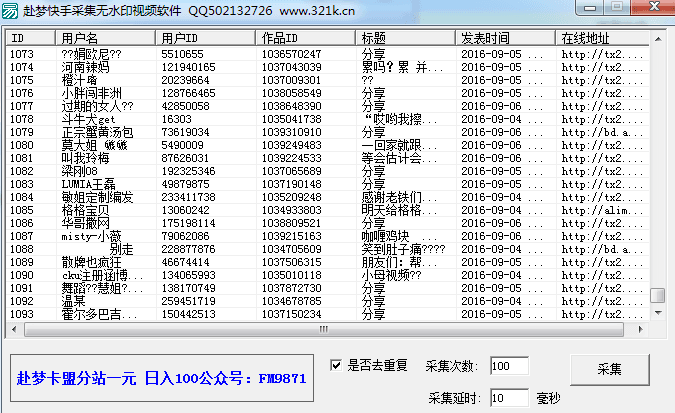Click the 采集 button
The image size is (675, 413).
click(610, 369)
